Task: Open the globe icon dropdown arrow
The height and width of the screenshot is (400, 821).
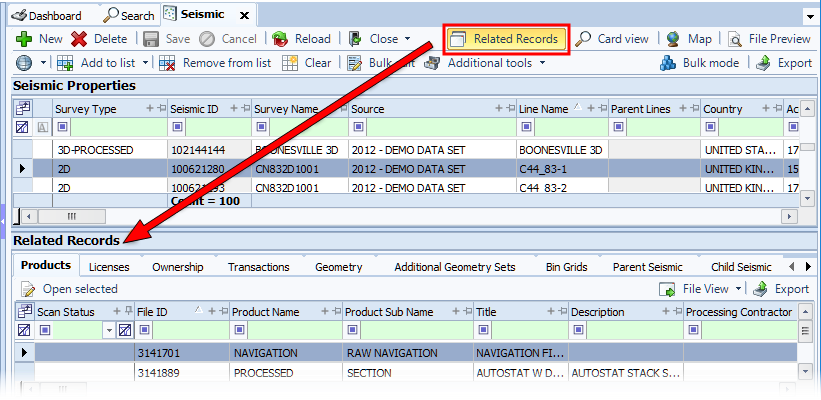Action: pos(43,63)
